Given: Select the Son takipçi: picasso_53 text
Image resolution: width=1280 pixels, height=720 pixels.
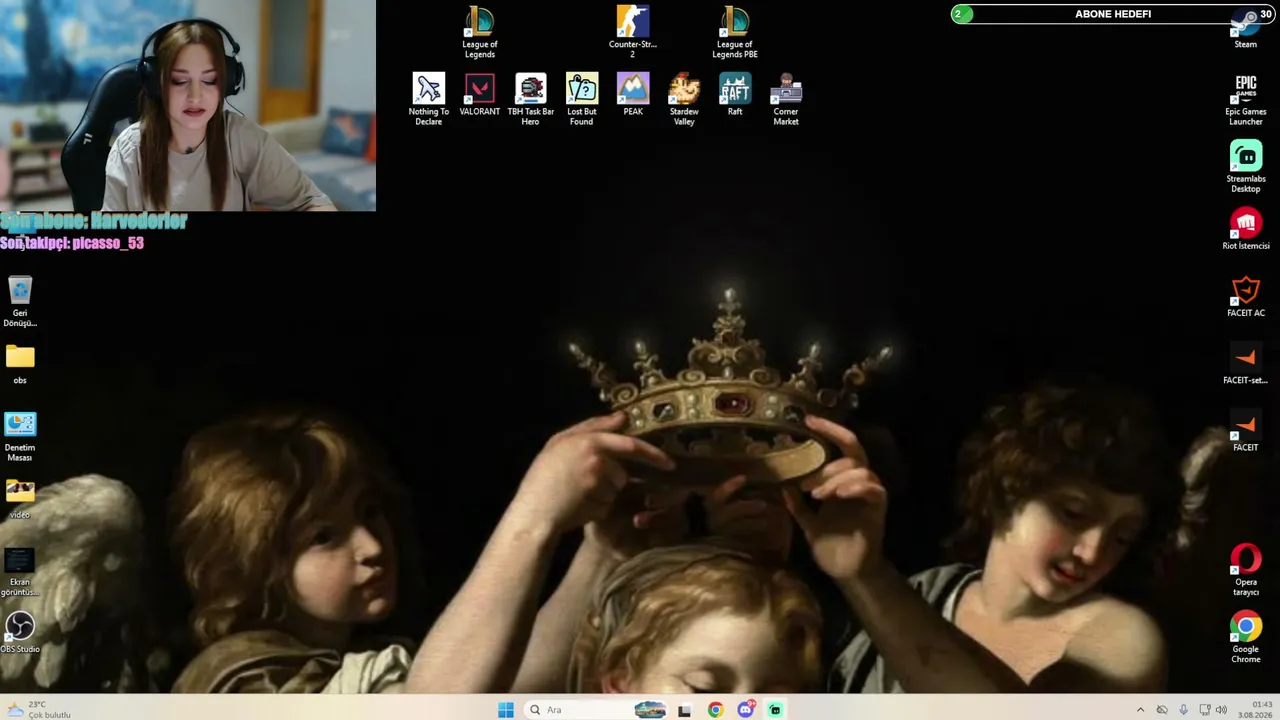Looking at the screenshot, I should click(x=72, y=243).
